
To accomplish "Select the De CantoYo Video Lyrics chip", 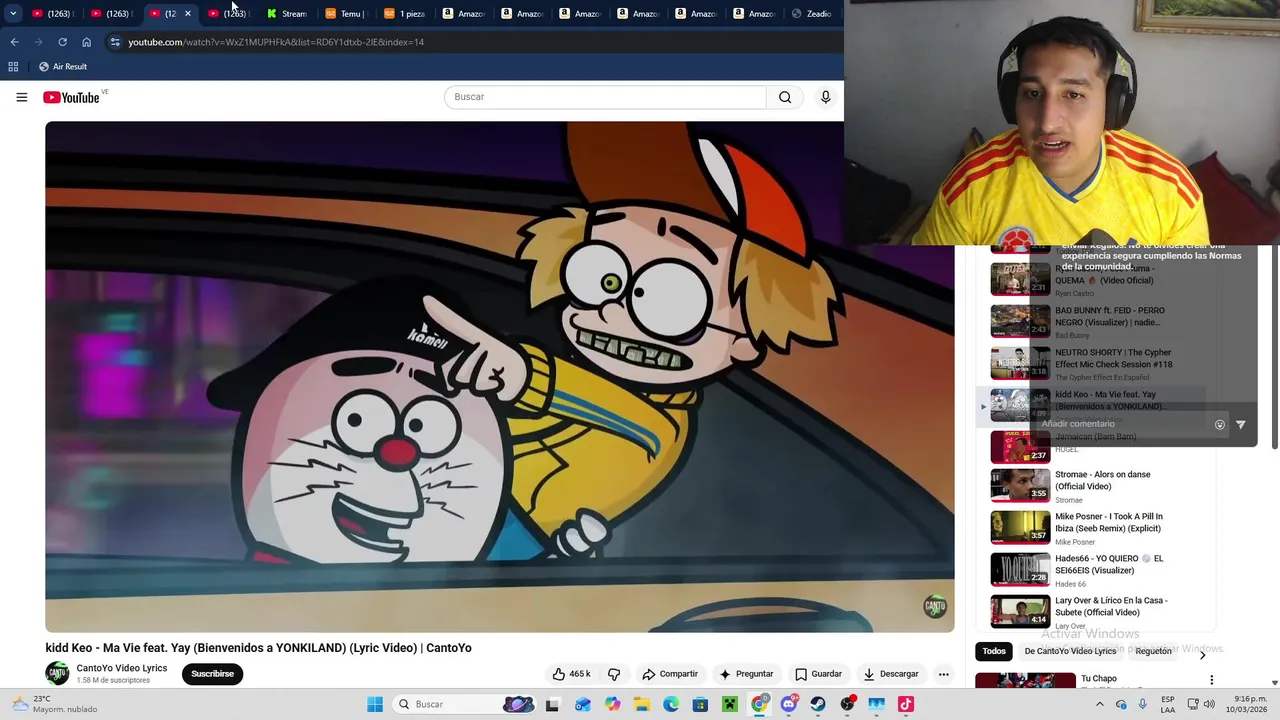I will [1070, 651].
